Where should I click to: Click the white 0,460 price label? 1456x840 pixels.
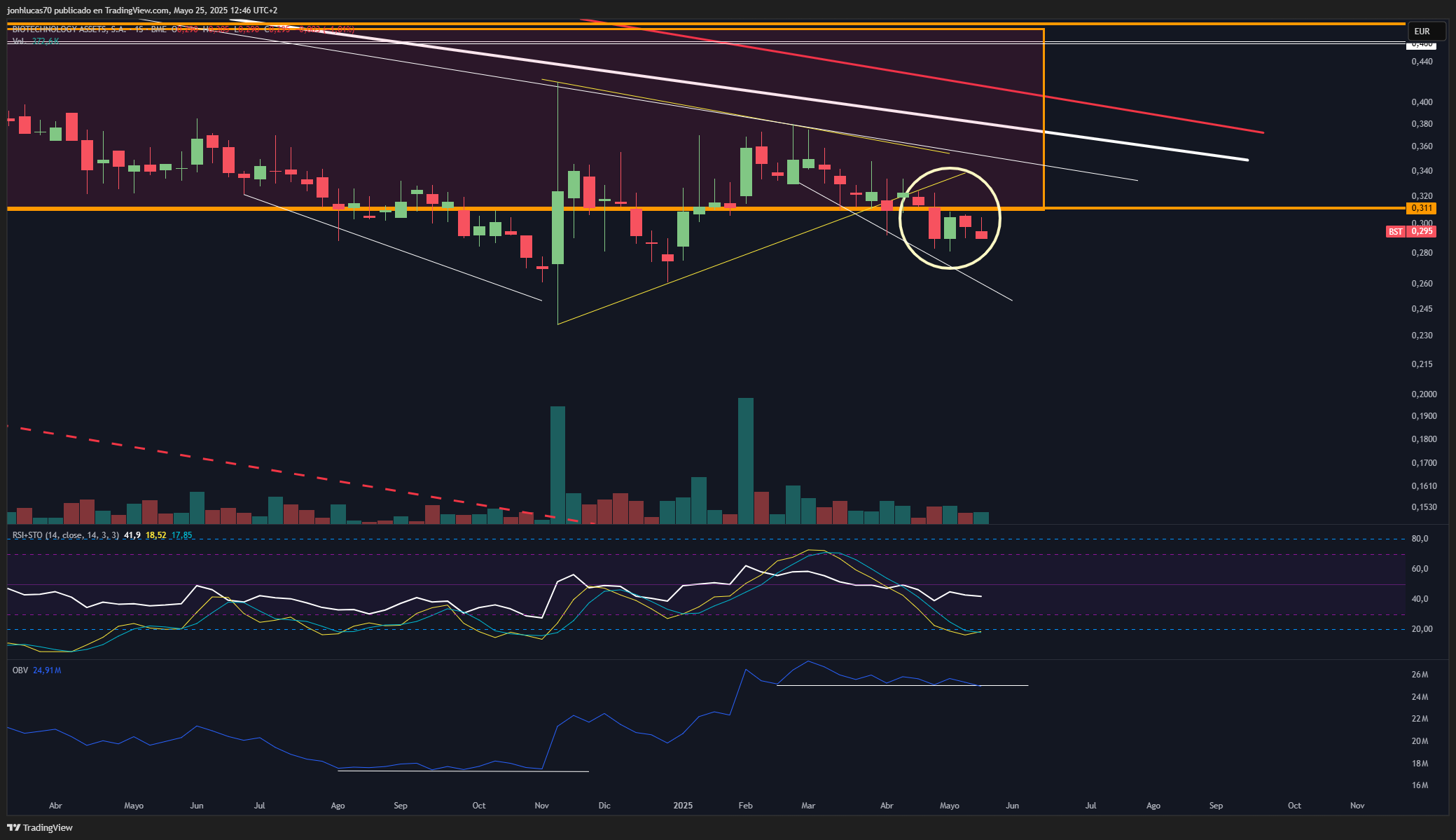point(1421,45)
